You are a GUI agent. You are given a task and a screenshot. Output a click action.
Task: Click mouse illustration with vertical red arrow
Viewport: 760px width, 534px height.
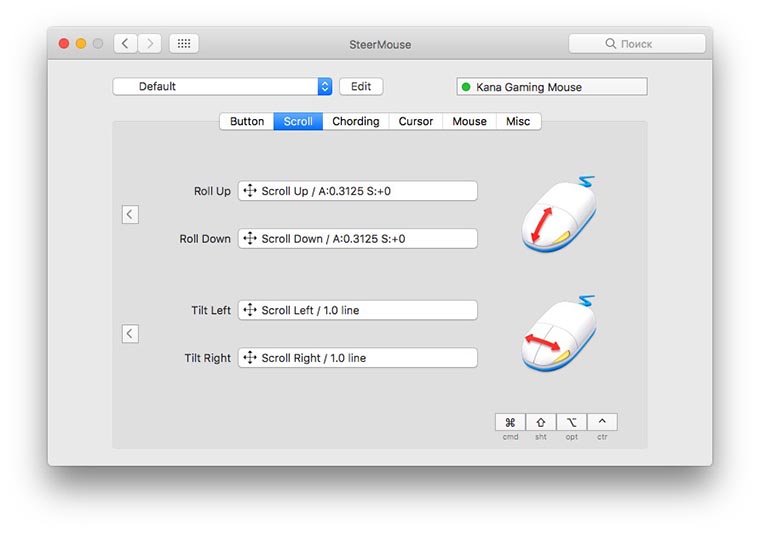pyautogui.click(x=559, y=215)
